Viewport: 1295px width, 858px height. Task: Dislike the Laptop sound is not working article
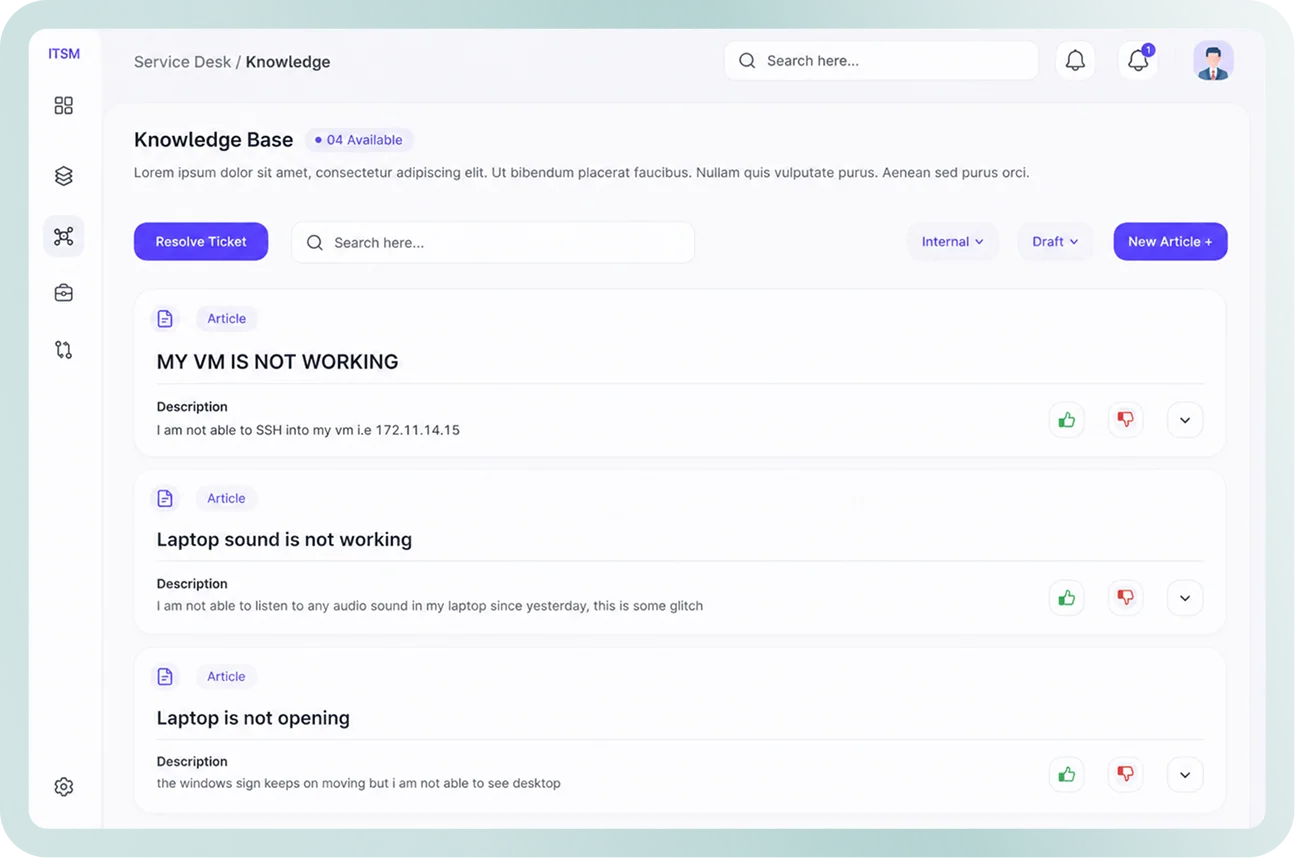click(1126, 598)
